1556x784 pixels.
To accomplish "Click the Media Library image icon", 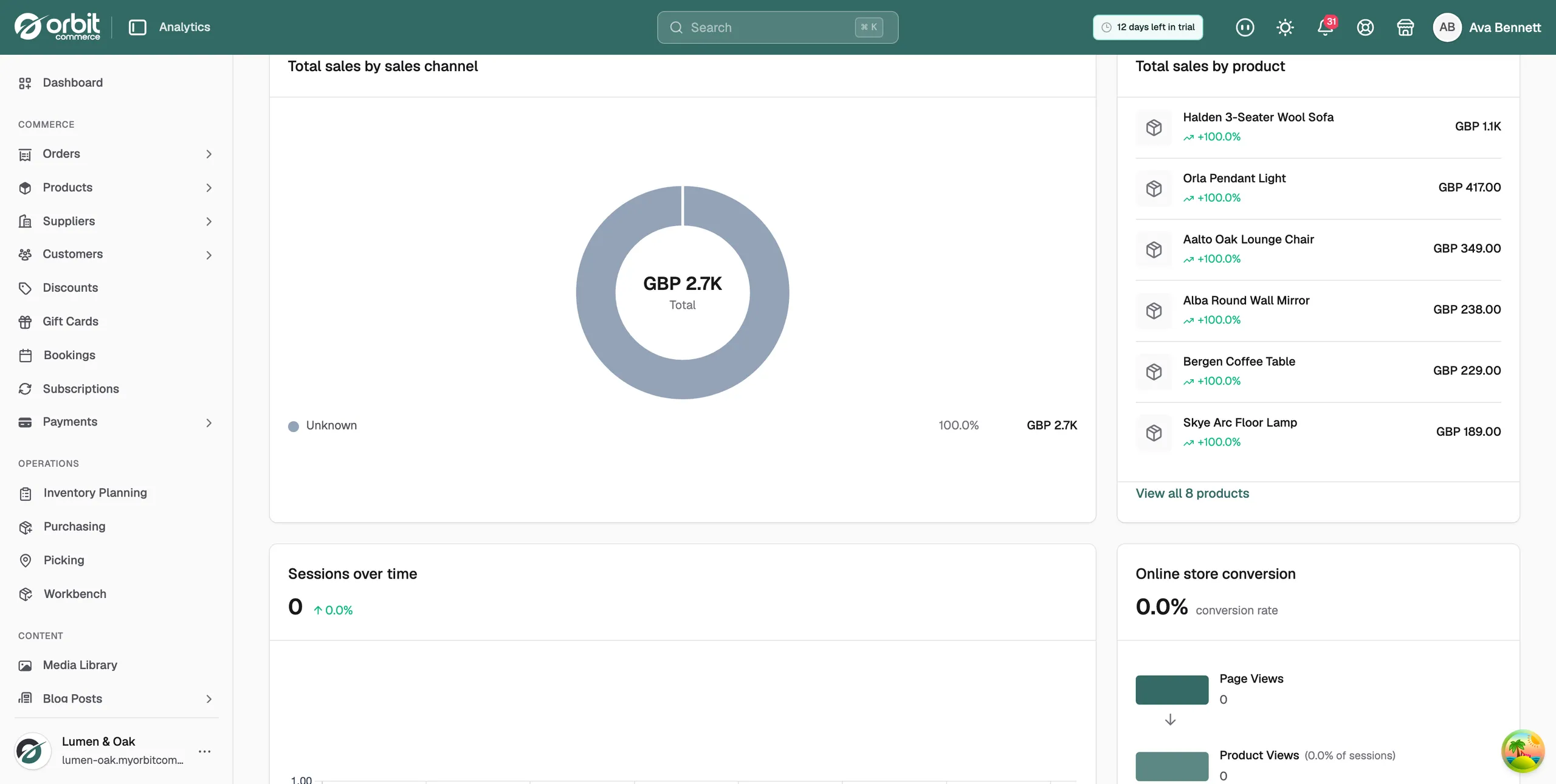I will point(25,665).
